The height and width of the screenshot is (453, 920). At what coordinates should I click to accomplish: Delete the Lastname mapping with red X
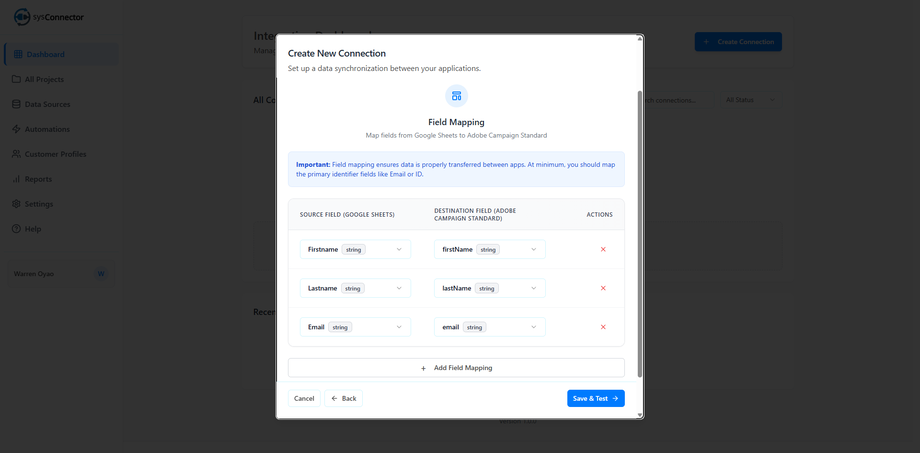(603, 288)
